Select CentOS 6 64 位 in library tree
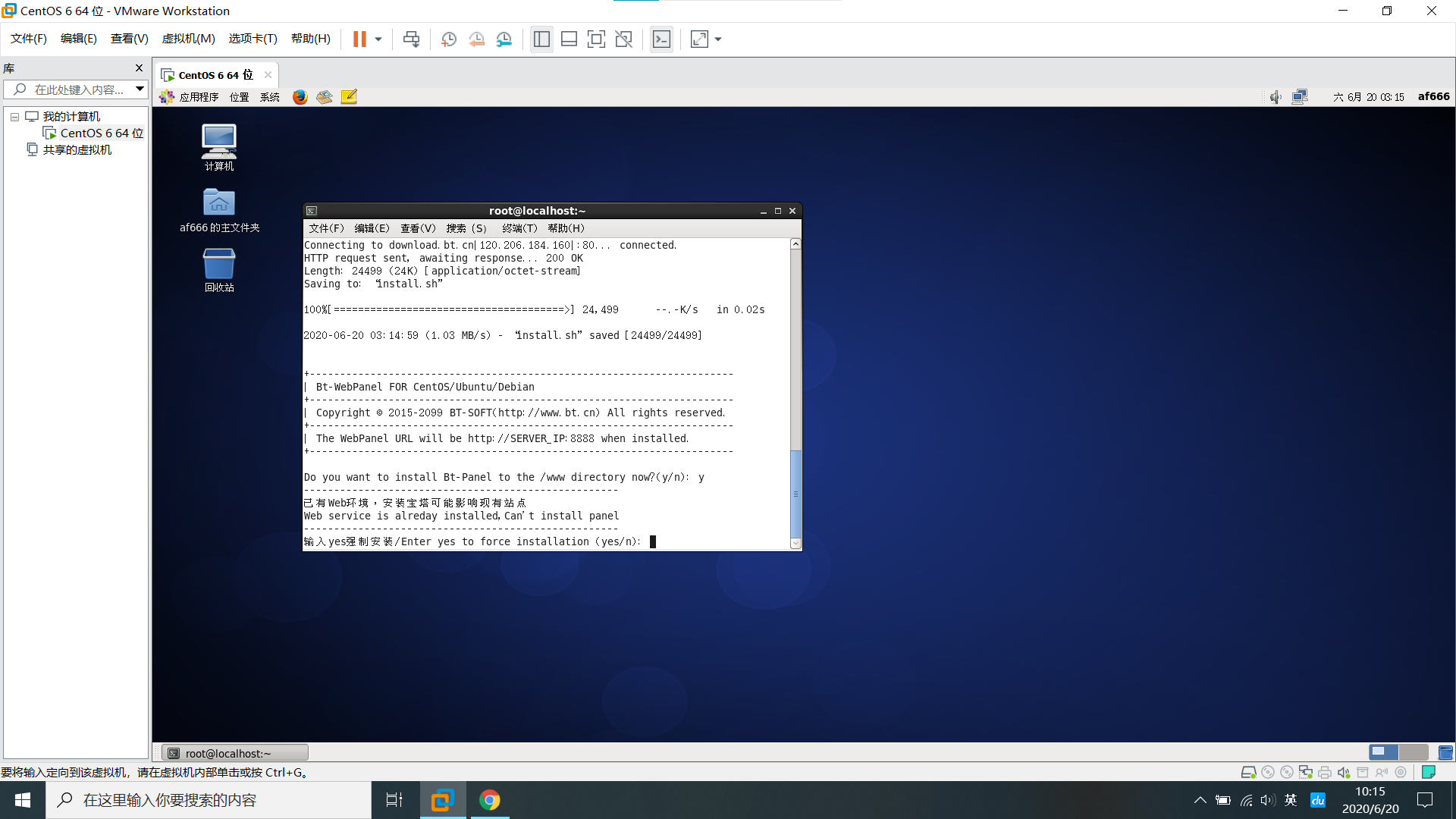The width and height of the screenshot is (1456, 819). [102, 133]
